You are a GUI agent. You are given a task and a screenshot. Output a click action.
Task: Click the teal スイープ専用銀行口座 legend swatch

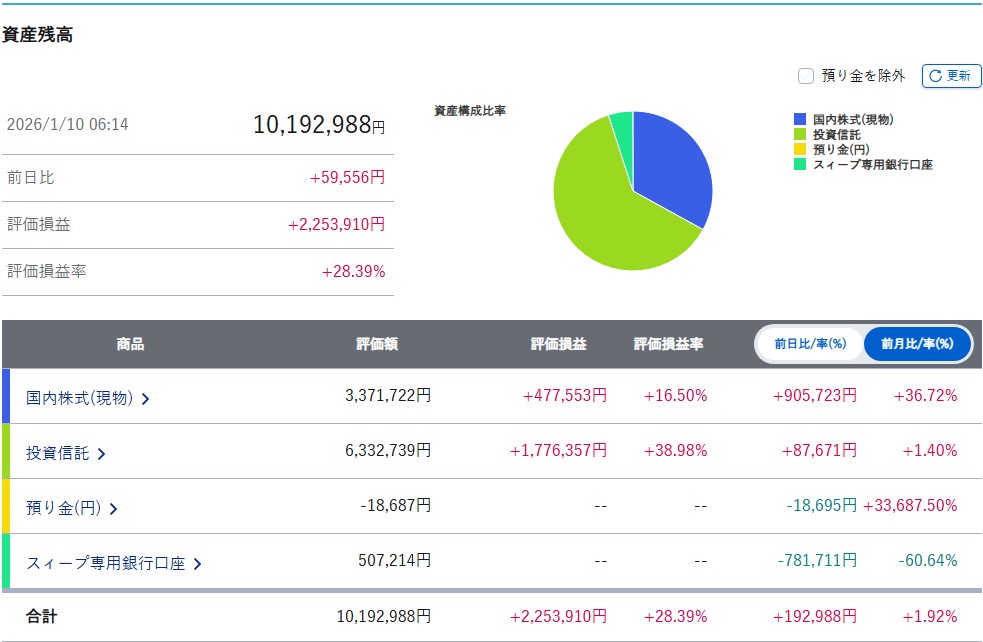point(800,164)
